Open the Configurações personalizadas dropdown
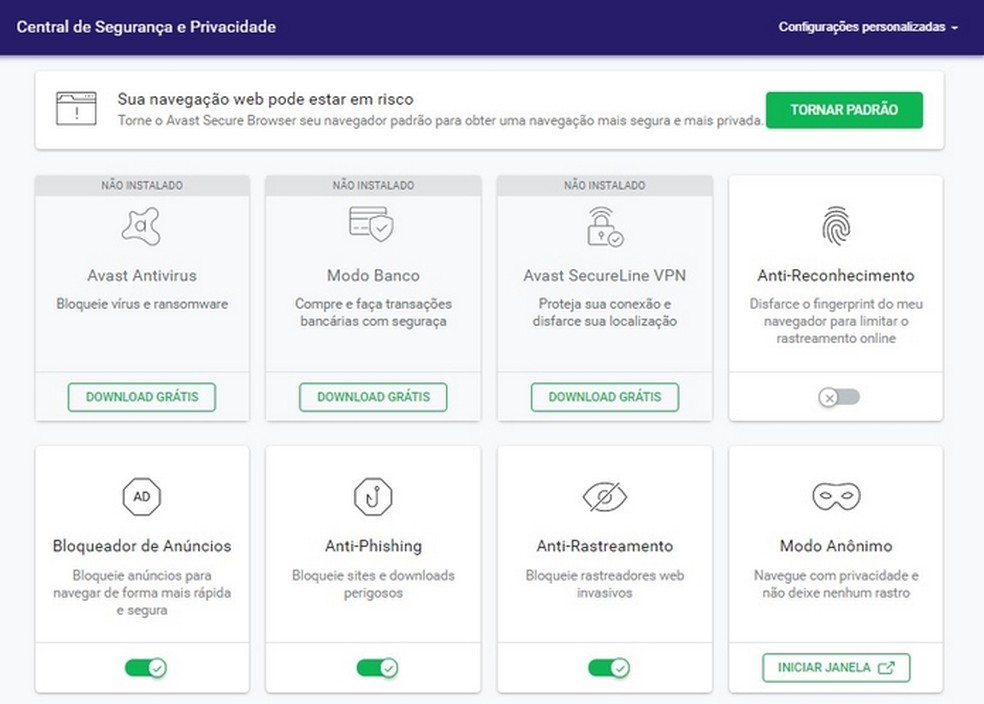 (867, 28)
